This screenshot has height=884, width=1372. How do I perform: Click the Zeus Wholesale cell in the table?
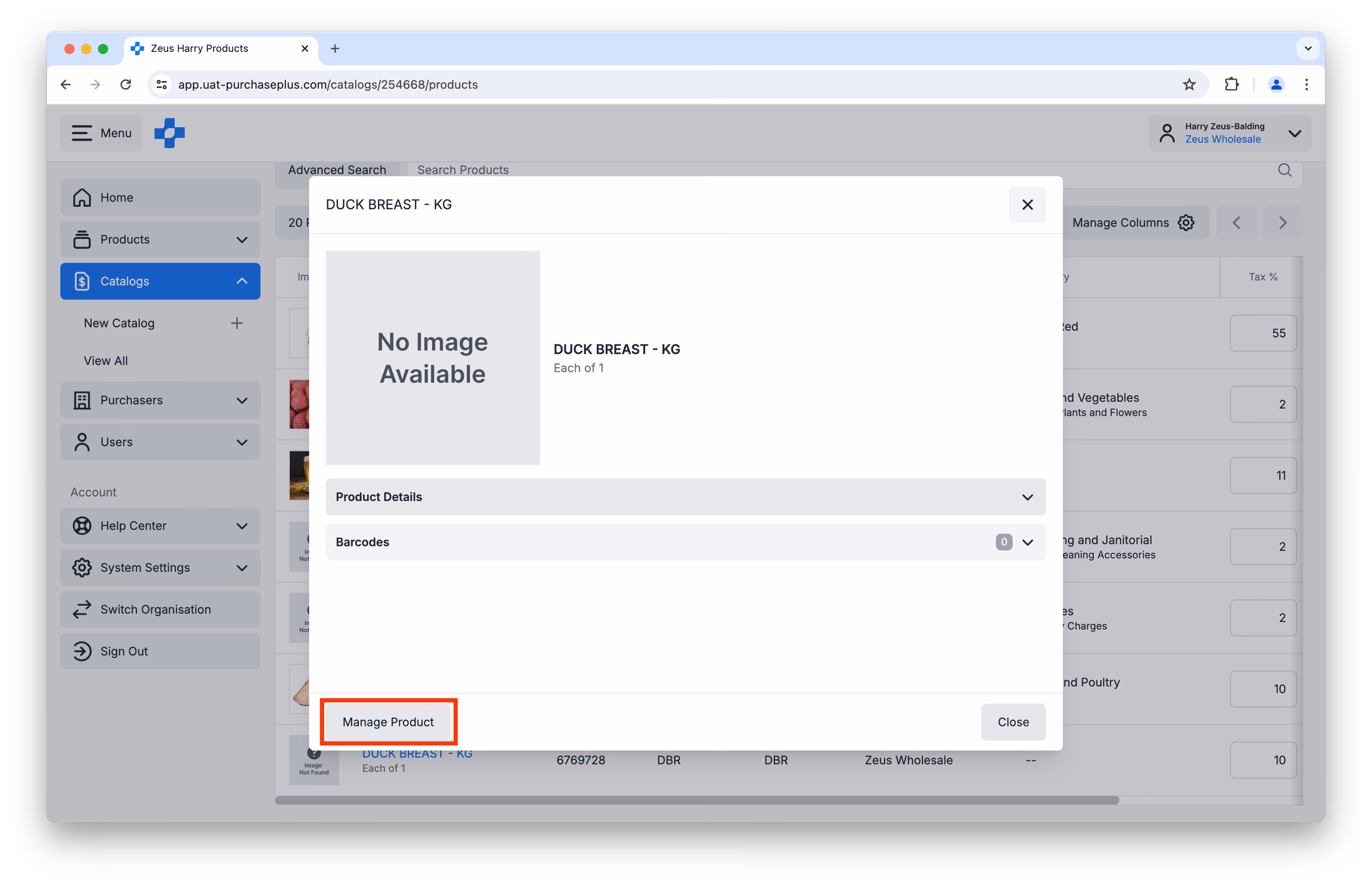[x=909, y=760]
